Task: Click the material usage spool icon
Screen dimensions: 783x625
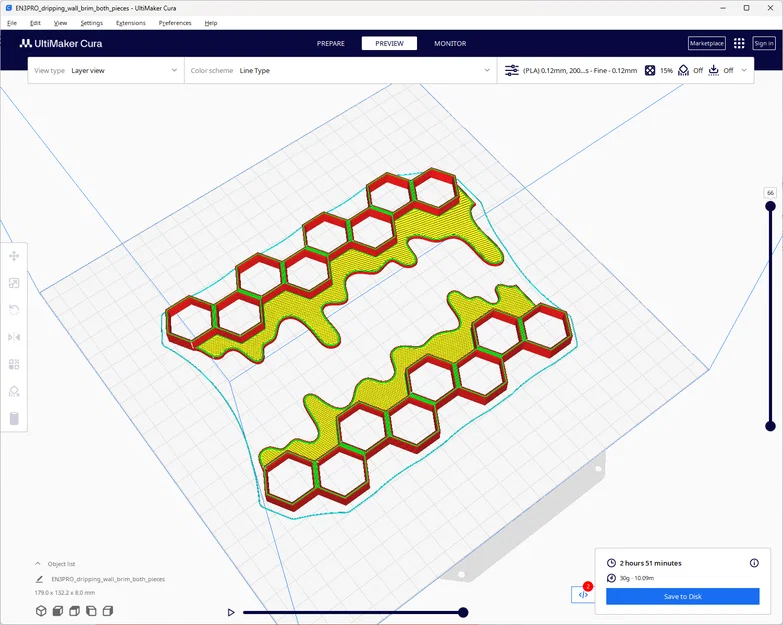Action: [x=611, y=578]
